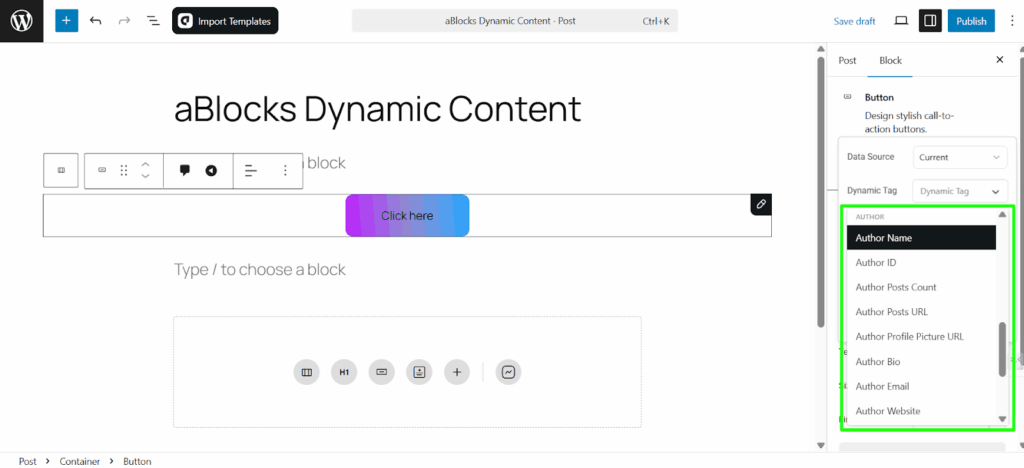Open the text alignment toolbar option
Image resolution: width=1024 pixels, height=468 pixels.
251,170
